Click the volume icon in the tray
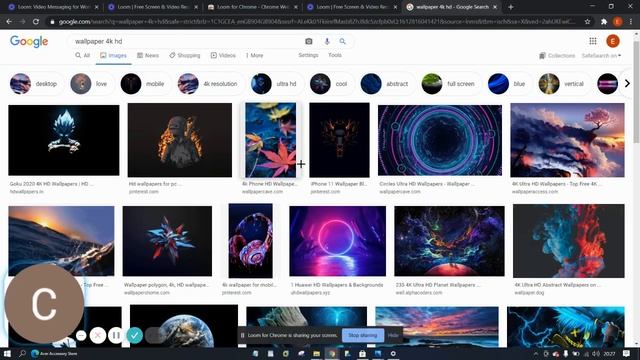Image resolution: width=640 pixels, height=360 pixels. tap(596, 353)
